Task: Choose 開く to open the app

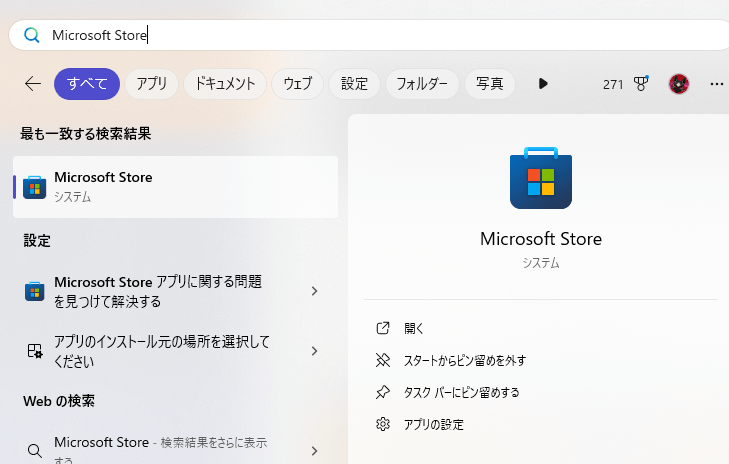Action: 414,329
